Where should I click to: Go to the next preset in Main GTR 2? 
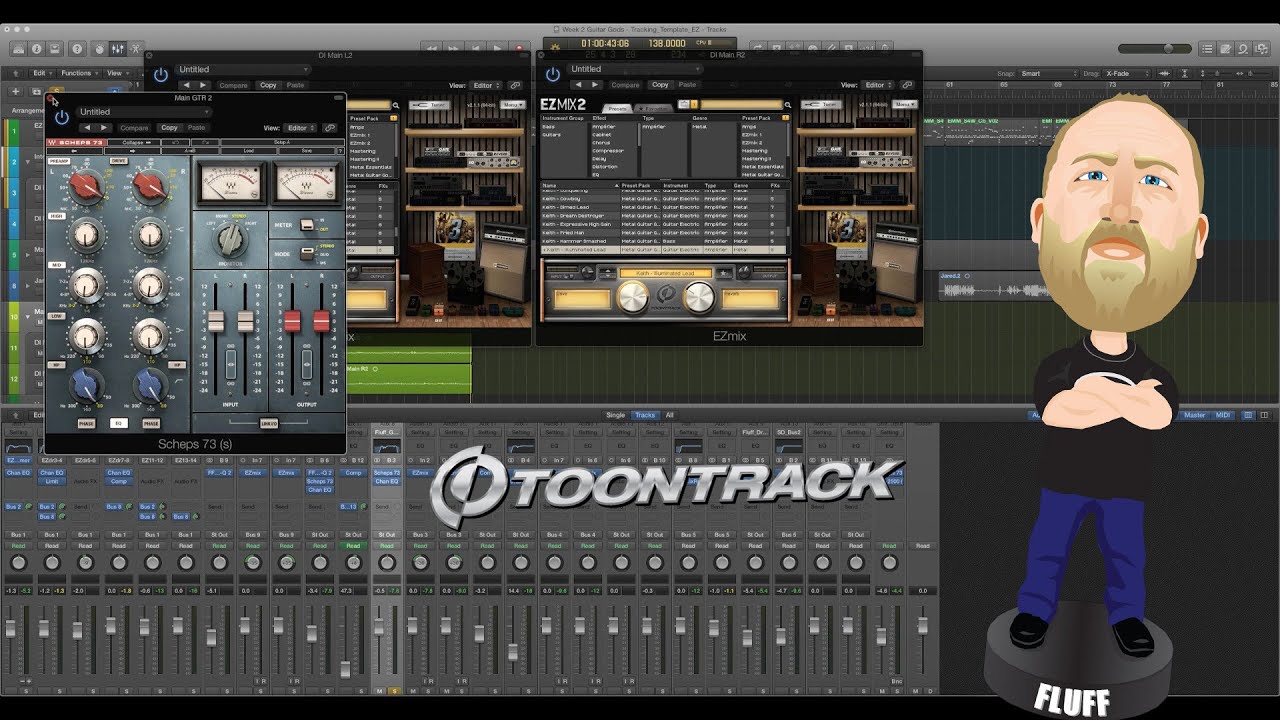(x=103, y=128)
